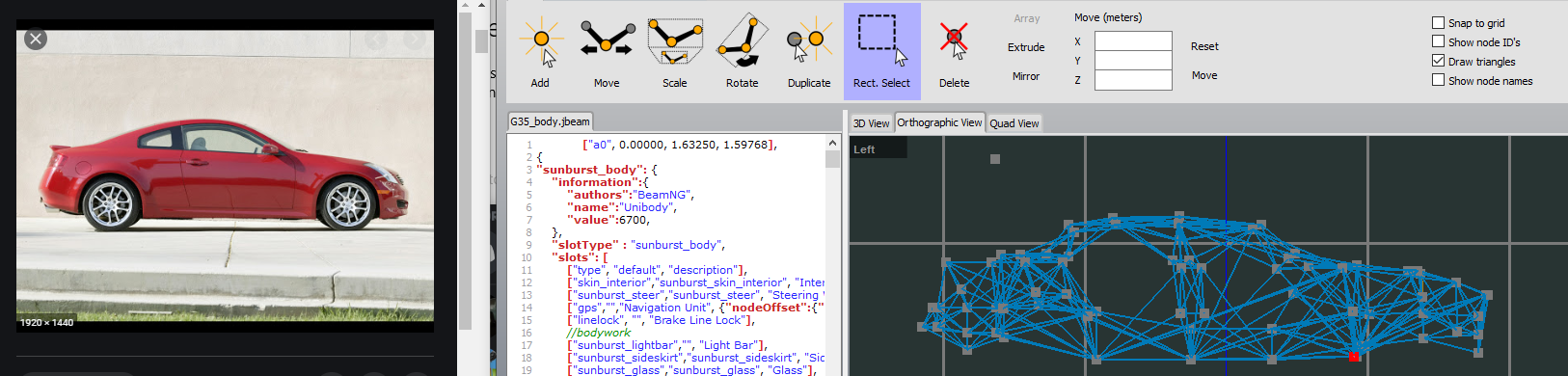This screenshot has width=1568, height=376.
Task: Click the "slots": [ line
Action: (x=580, y=257)
